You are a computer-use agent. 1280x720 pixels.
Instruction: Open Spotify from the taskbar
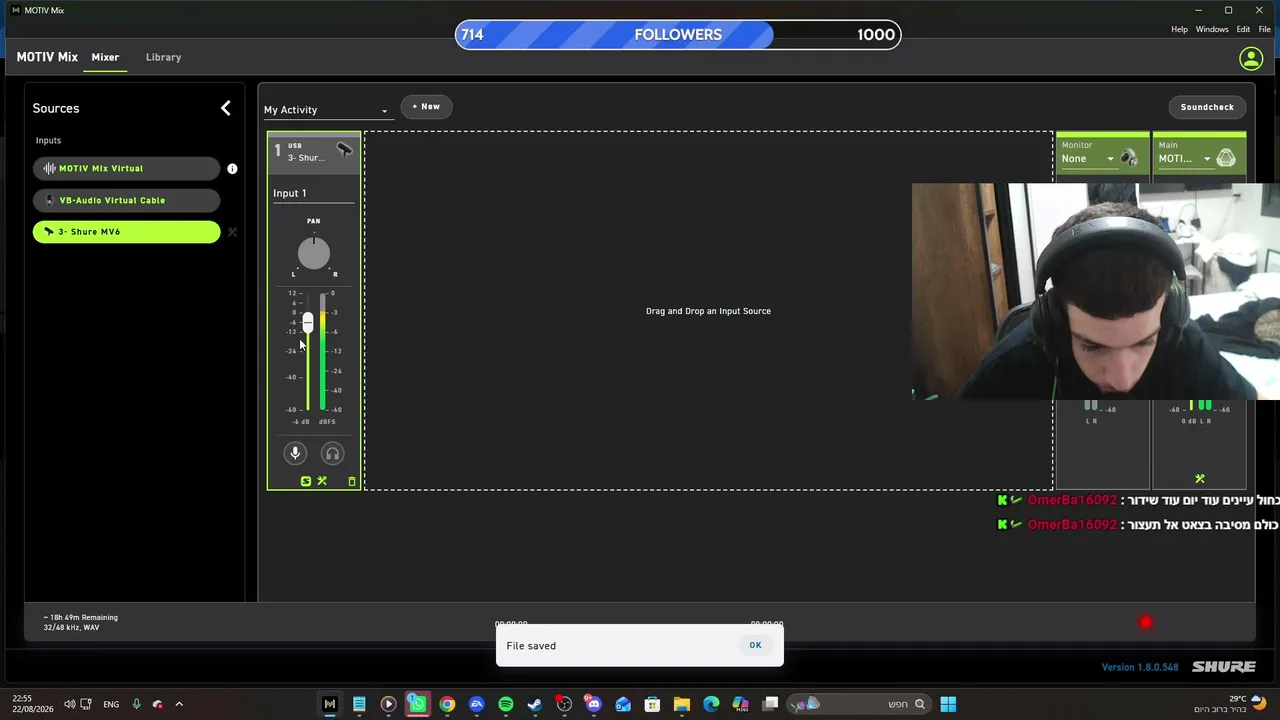pos(506,704)
